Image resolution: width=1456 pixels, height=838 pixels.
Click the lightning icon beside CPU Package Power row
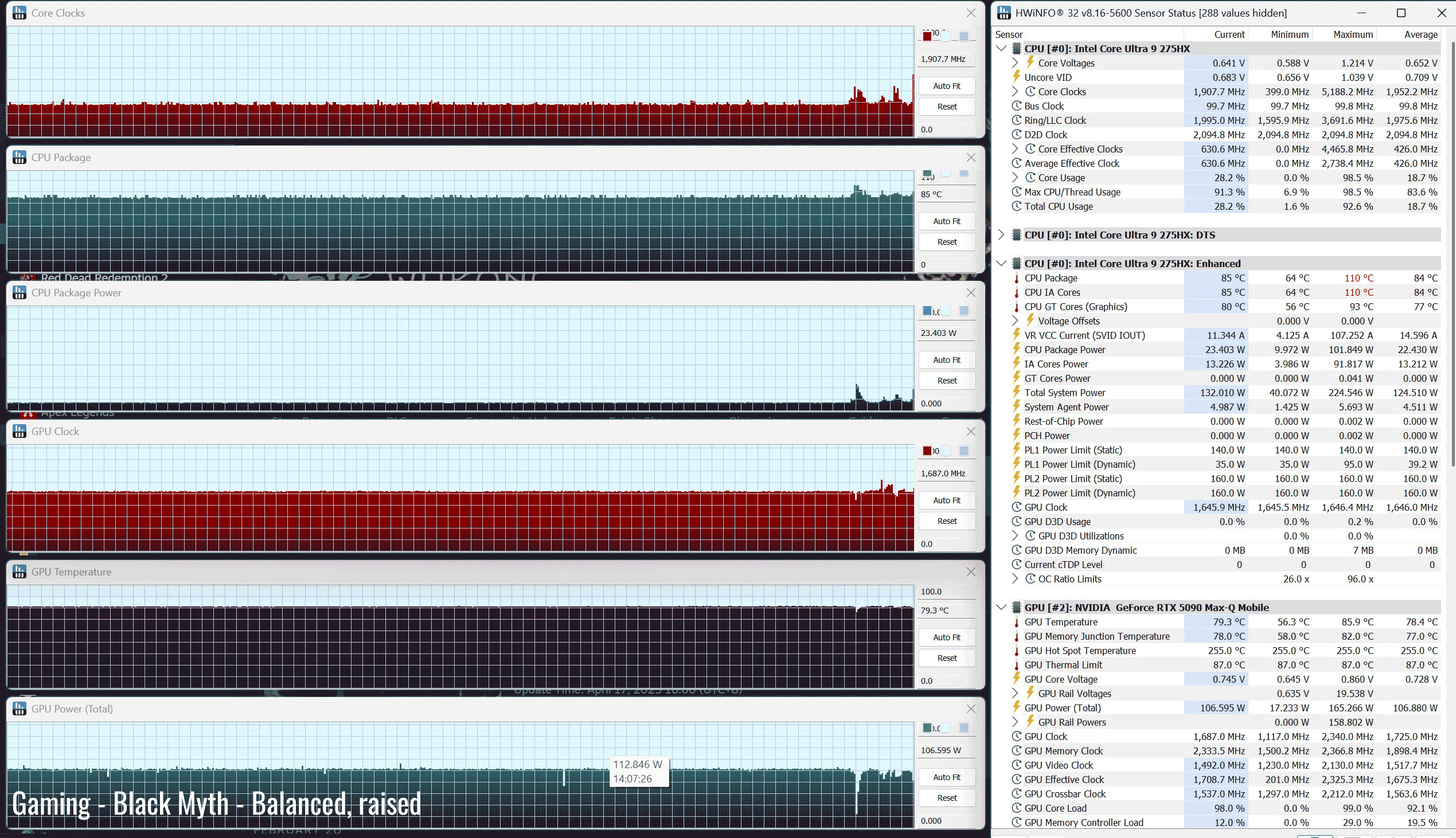click(1017, 350)
